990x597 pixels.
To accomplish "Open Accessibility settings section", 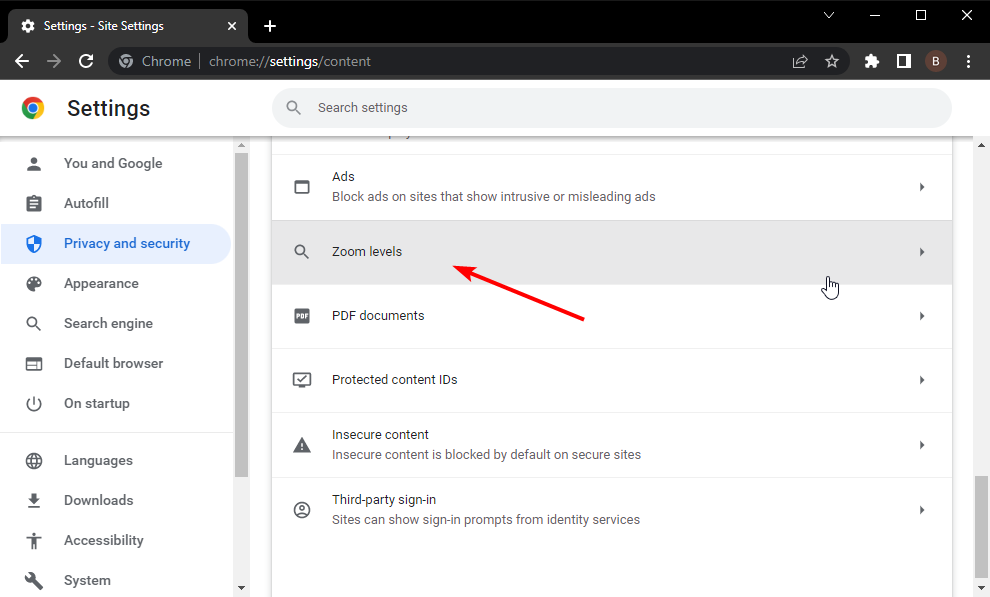I will [x=116, y=540].
